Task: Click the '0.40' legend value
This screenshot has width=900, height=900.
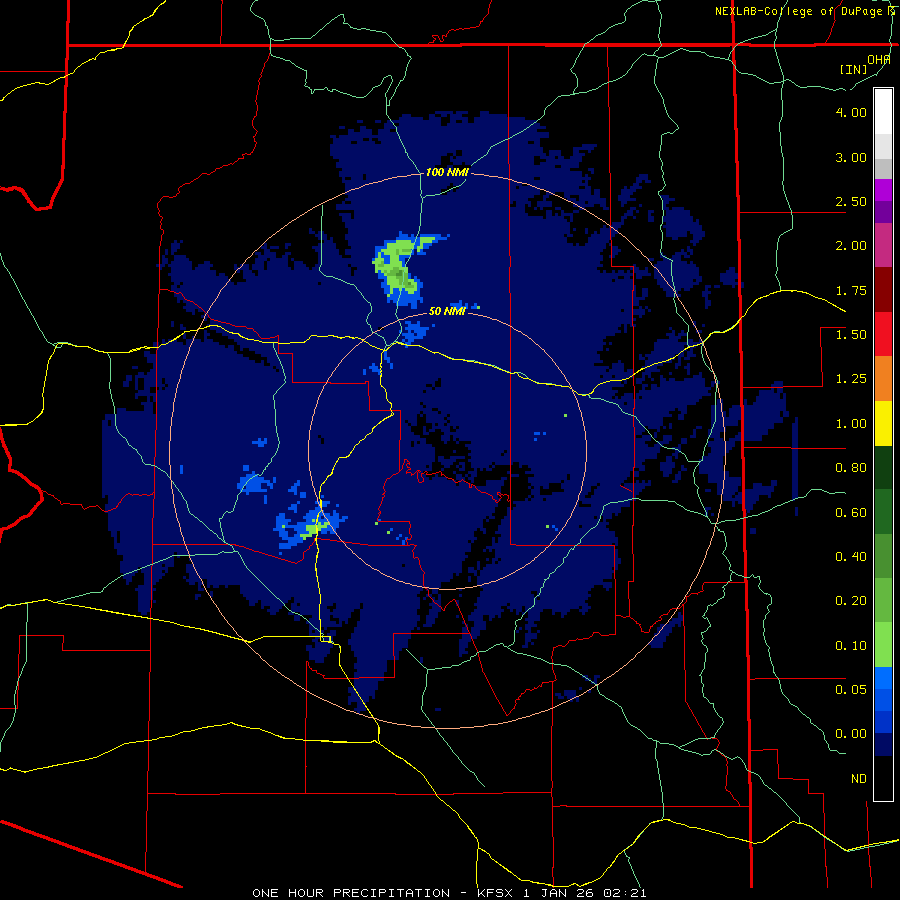Action: [x=851, y=557]
